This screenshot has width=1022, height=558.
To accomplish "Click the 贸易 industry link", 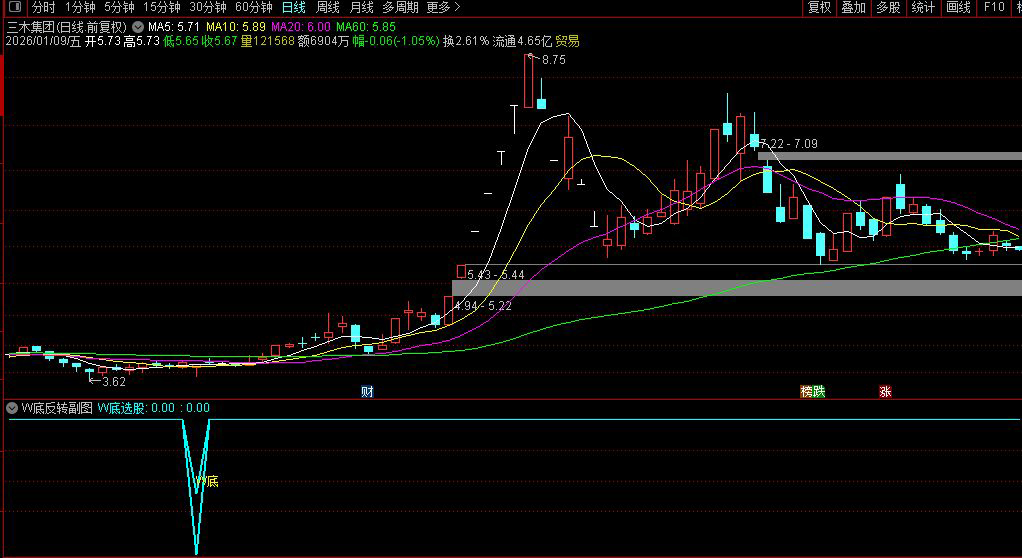I will (x=568, y=41).
